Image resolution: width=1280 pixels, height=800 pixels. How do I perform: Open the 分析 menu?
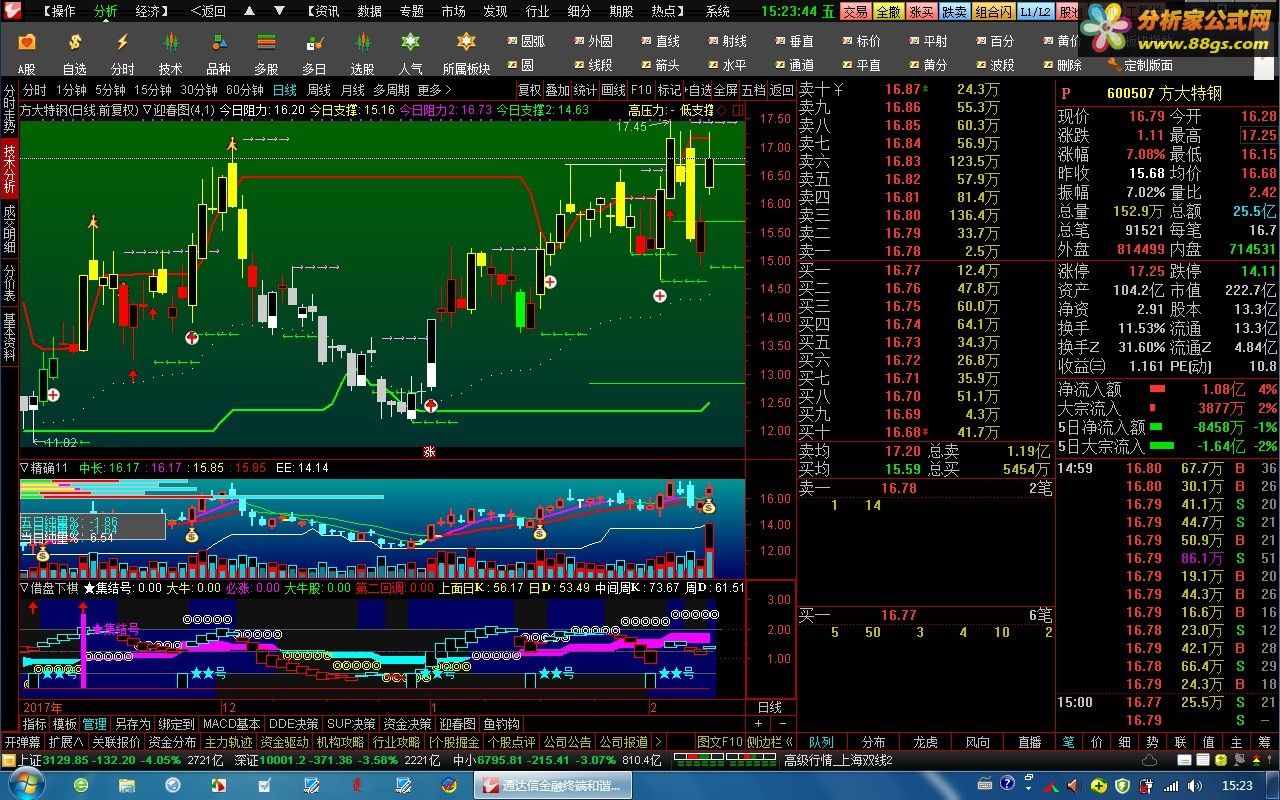(x=105, y=11)
